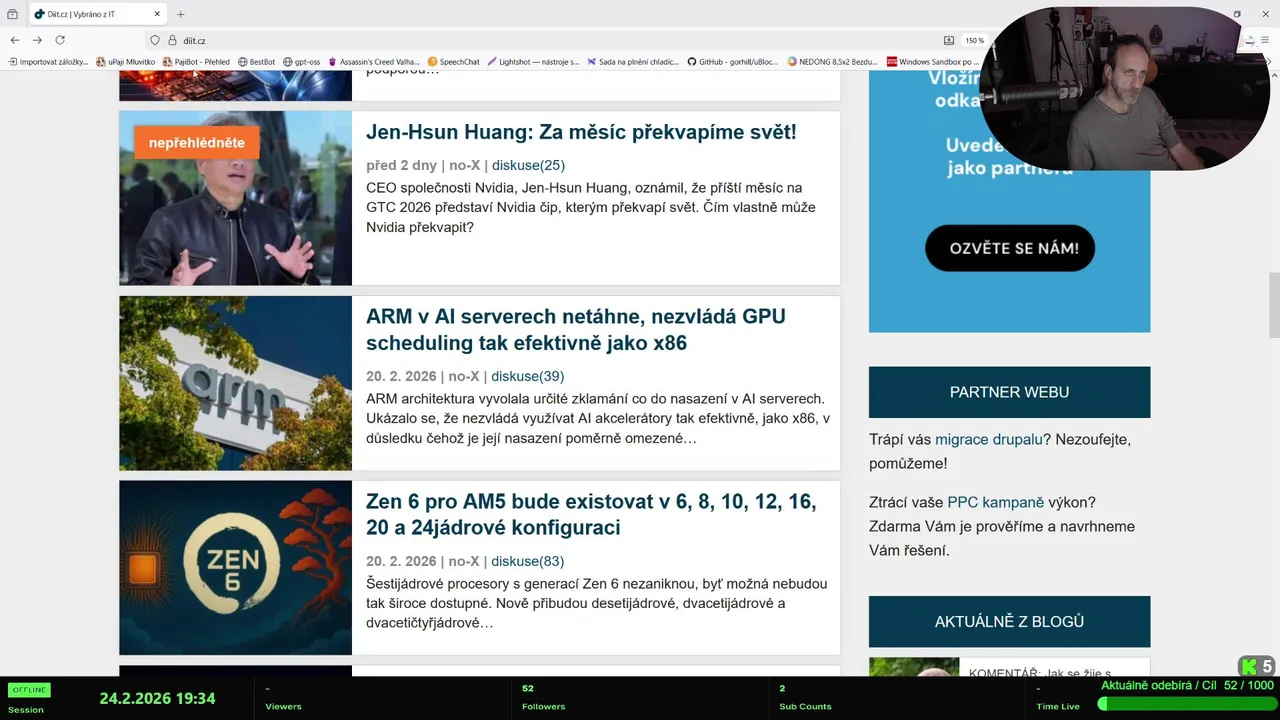The height and width of the screenshot is (720, 1280).
Task: Open diskuse(25) under Jen-Hsun Huang article
Action: click(528, 166)
